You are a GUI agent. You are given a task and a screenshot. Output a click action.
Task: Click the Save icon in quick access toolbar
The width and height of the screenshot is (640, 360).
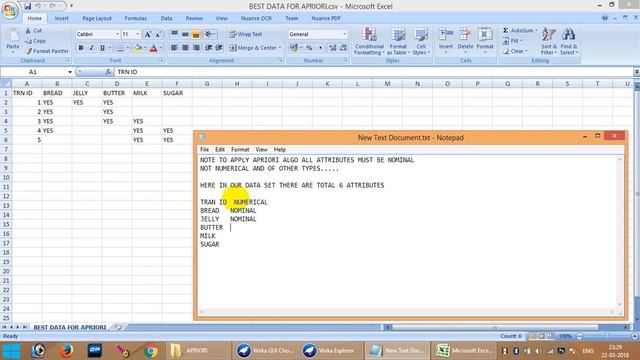(x=27, y=6)
